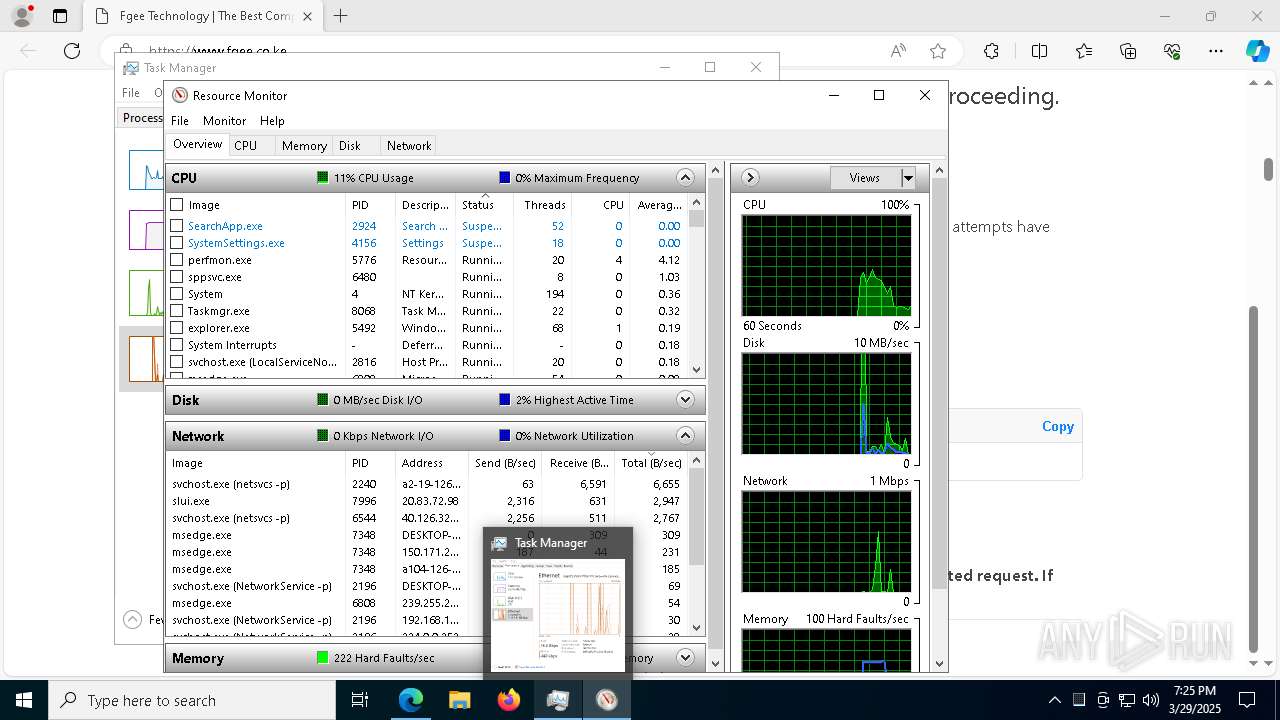Tick the explorer.exe process checkbox

(x=177, y=328)
